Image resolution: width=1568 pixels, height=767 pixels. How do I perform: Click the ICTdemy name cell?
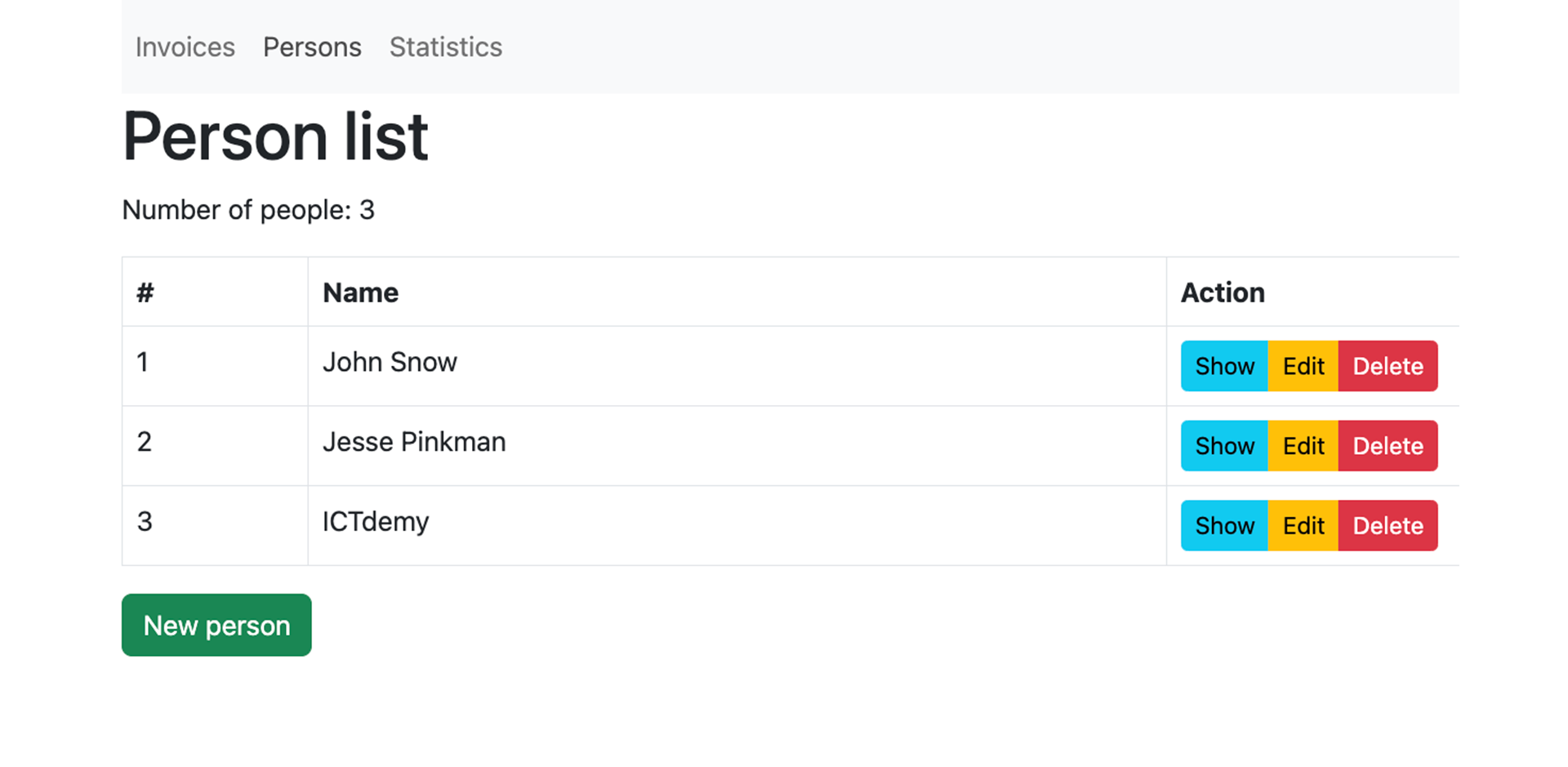(x=376, y=522)
